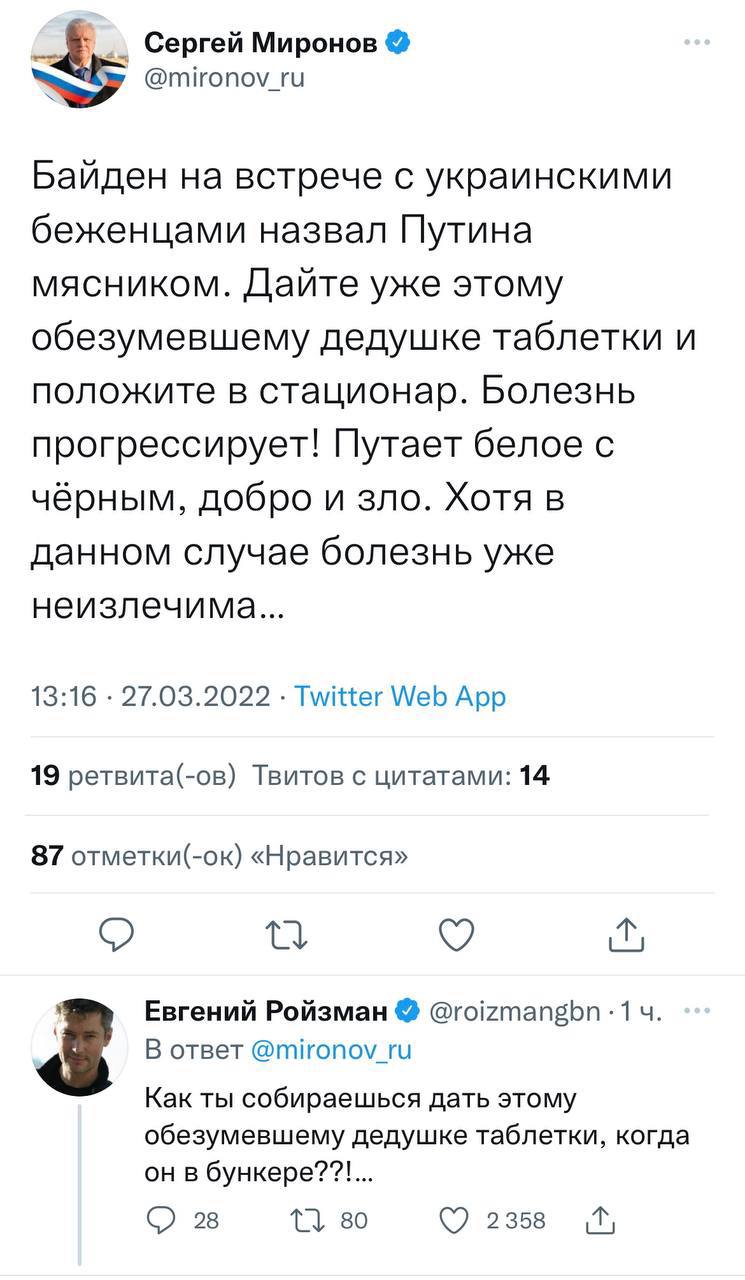Open the 13:16 · 27.03.2022 timestamp
745x1280 pixels.
(151, 696)
